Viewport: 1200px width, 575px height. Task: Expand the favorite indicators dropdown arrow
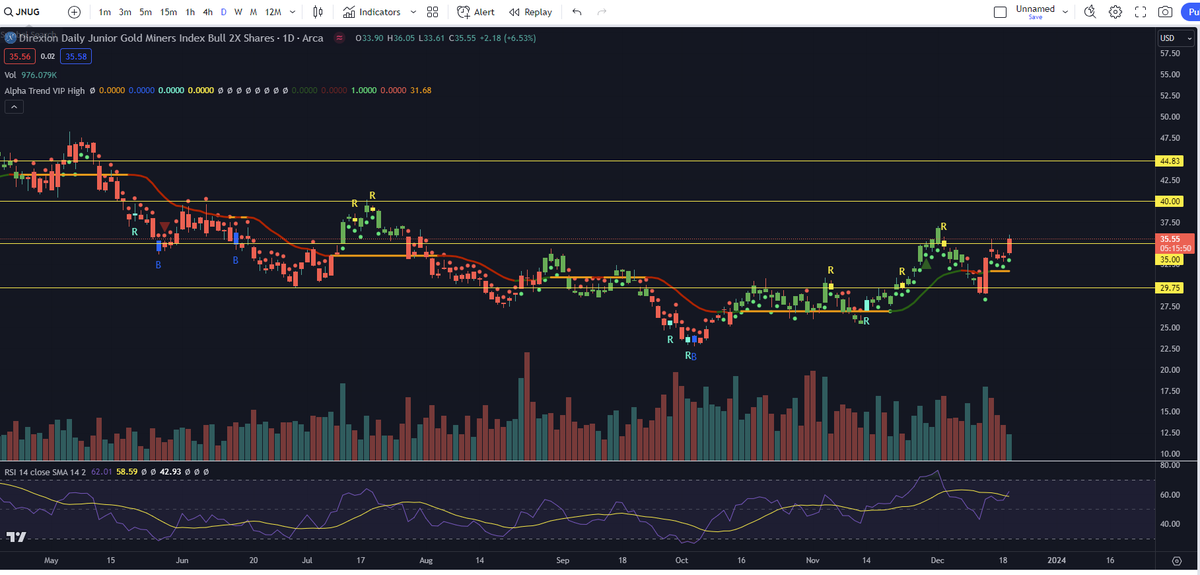point(411,12)
